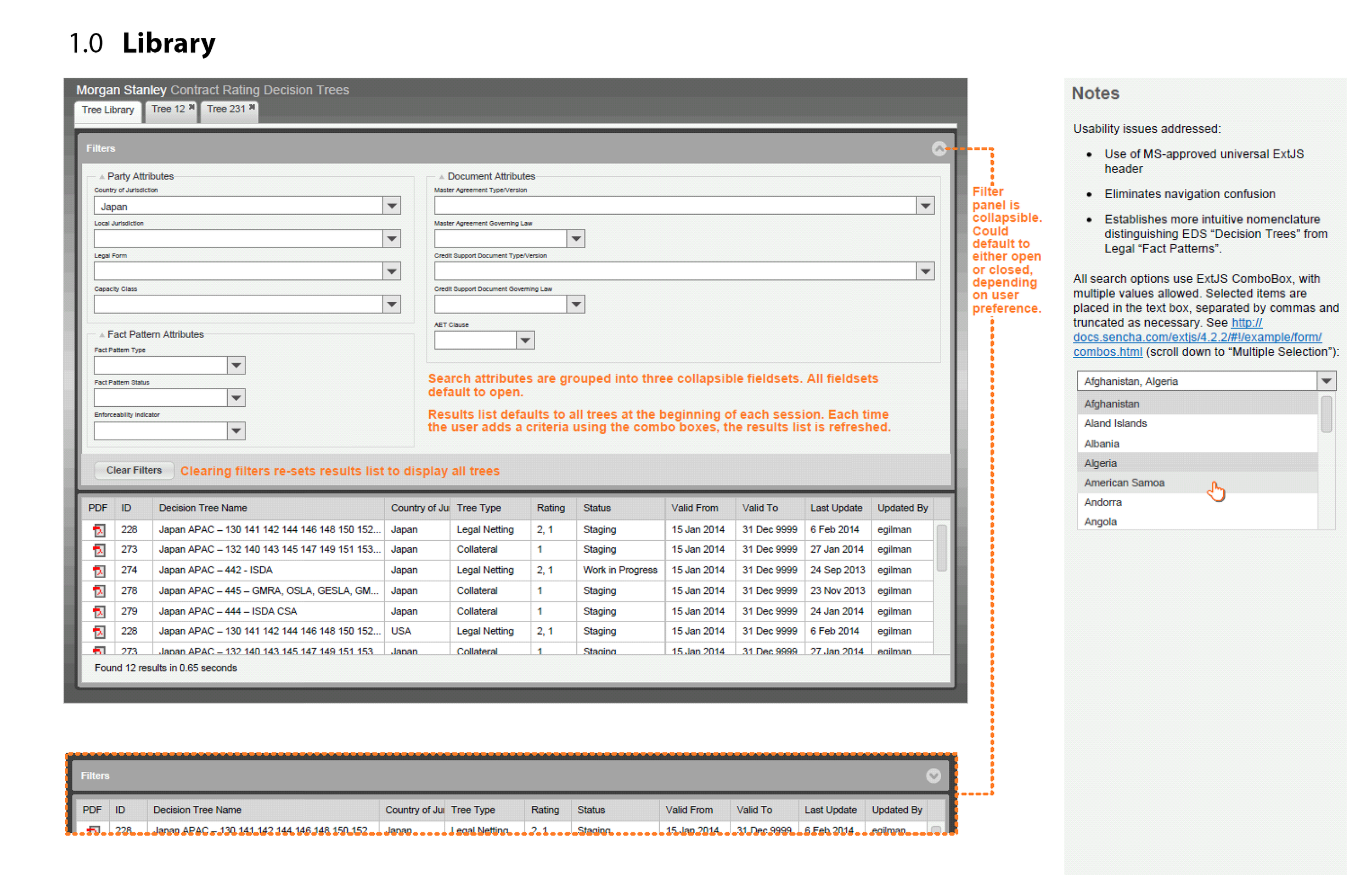Collapse the Filters panel using the top chevron

click(x=939, y=149)
